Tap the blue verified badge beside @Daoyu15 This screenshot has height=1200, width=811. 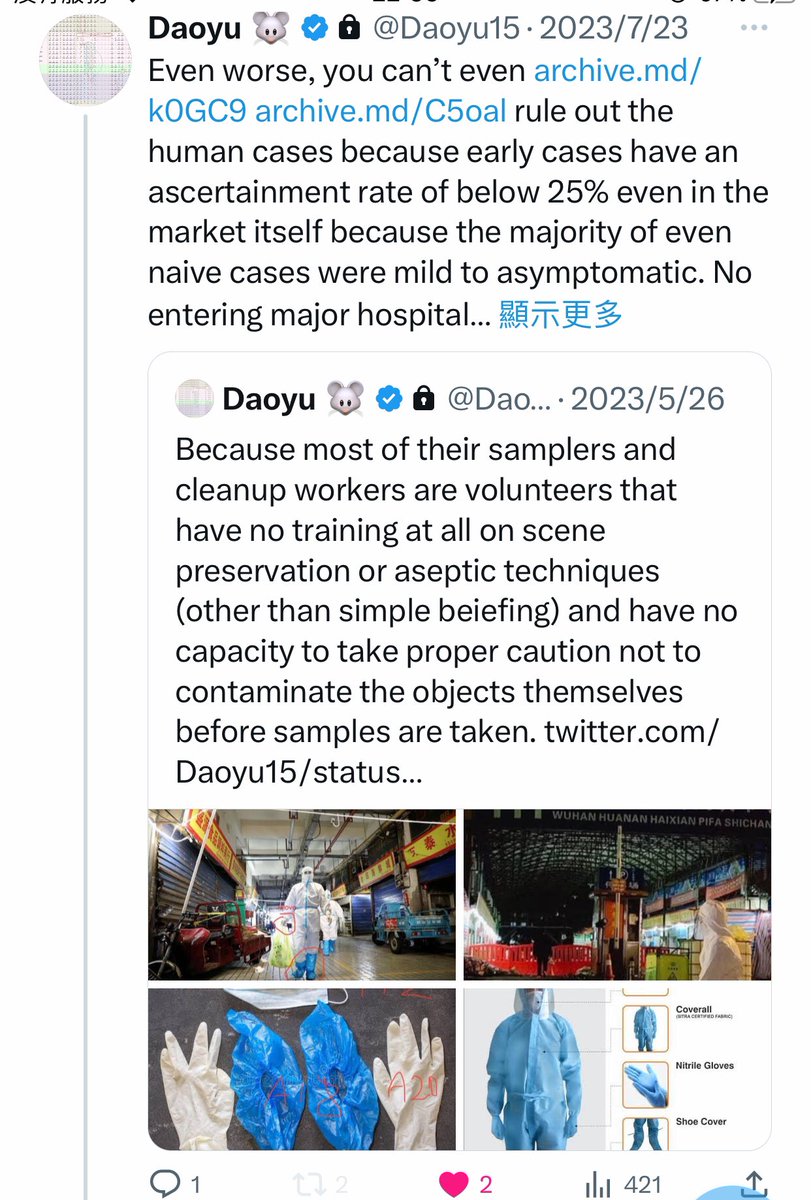pos(316,29)
